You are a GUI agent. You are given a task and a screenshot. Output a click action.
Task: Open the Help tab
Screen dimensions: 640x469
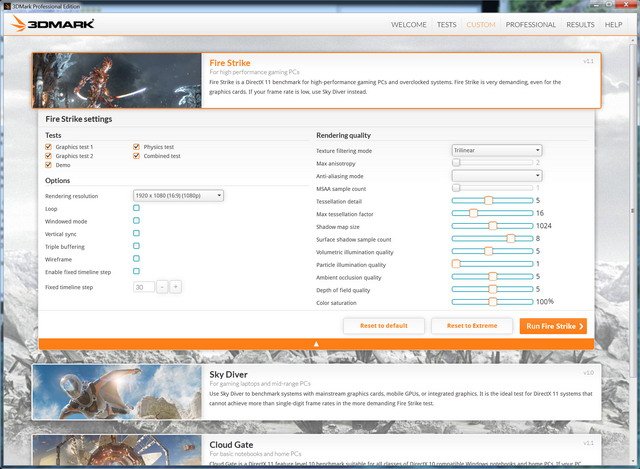point(613,24)
